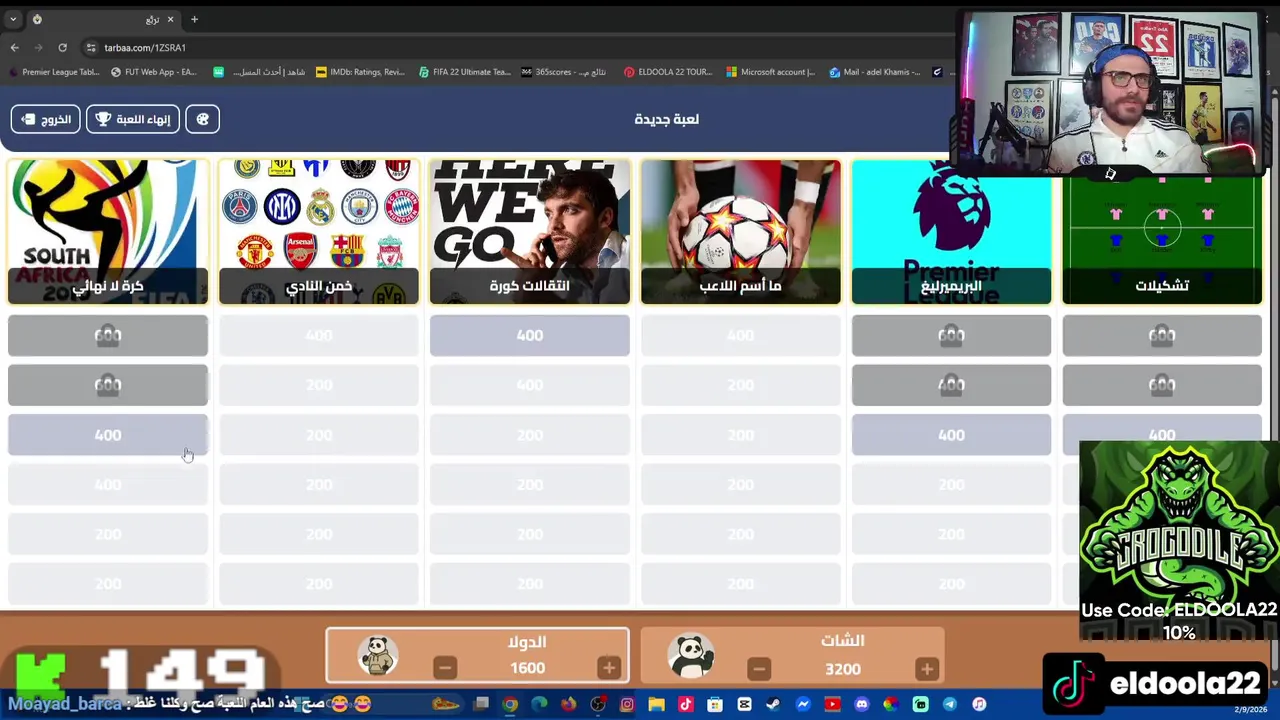Open FUT Web App bookmark
Image resolution: width=1280 pixels, height=720 pixels.
click(154, 72)
